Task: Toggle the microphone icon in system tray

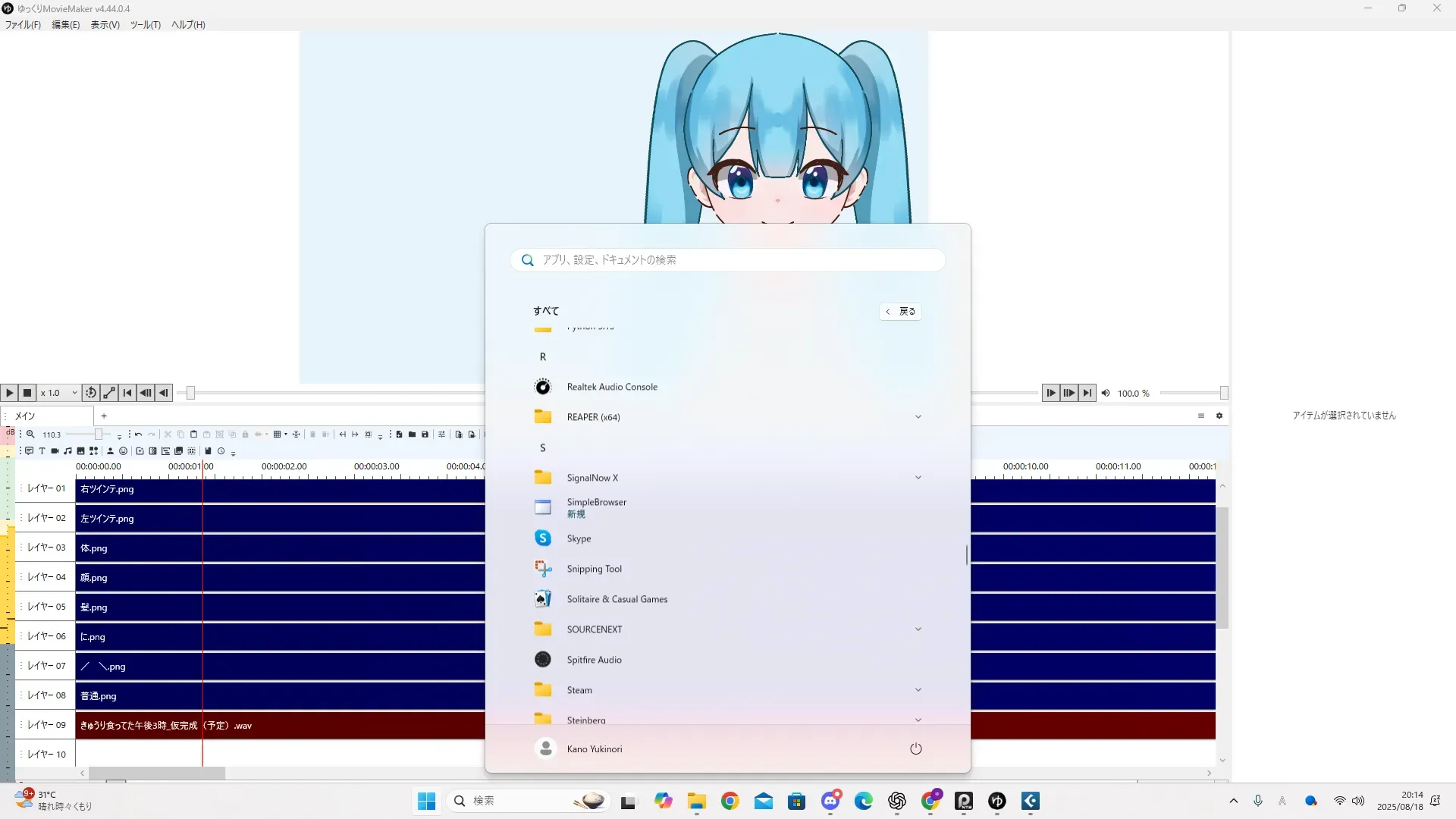Action: coord(1258,801)
